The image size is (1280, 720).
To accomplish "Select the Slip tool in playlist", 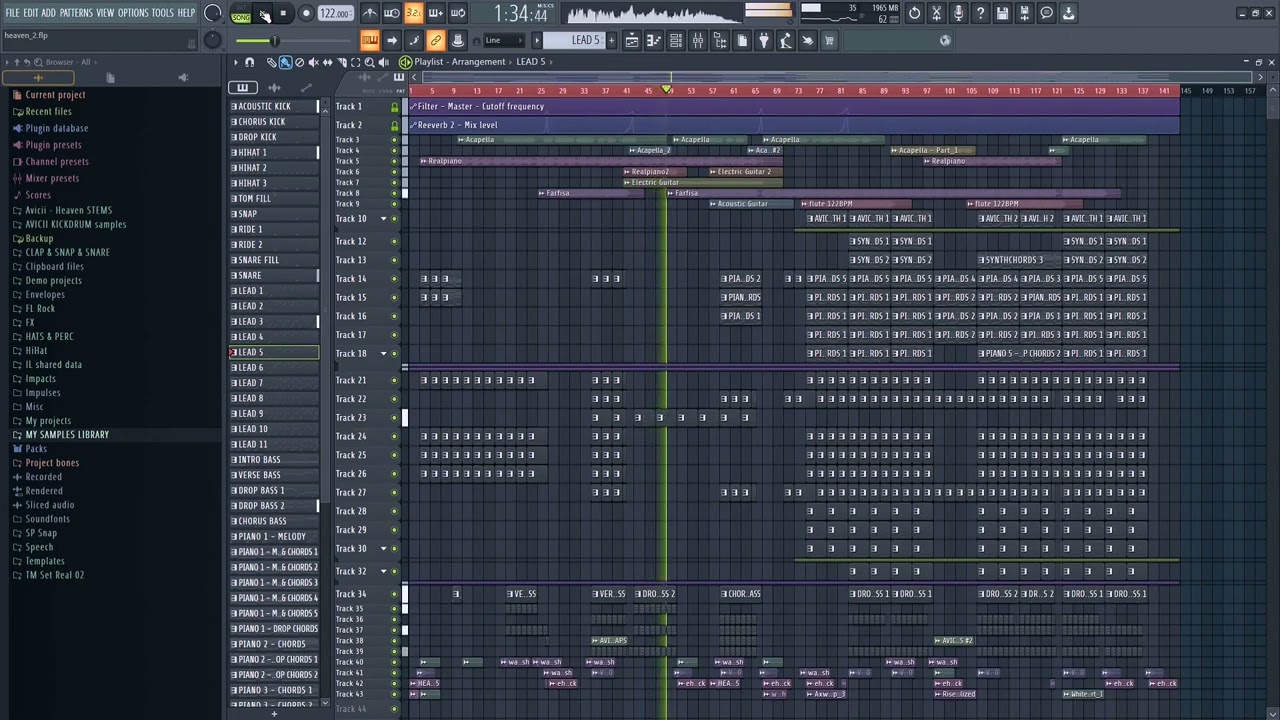I will pos(327,62).
